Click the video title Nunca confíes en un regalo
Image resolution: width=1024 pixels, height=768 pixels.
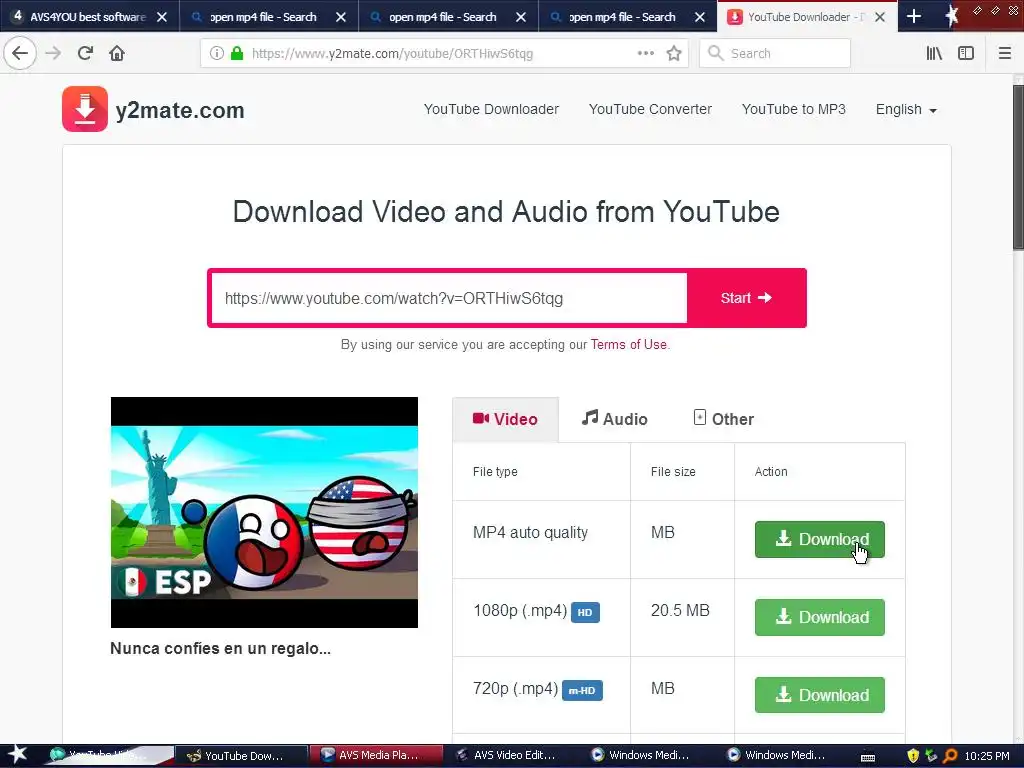(220, 648)
